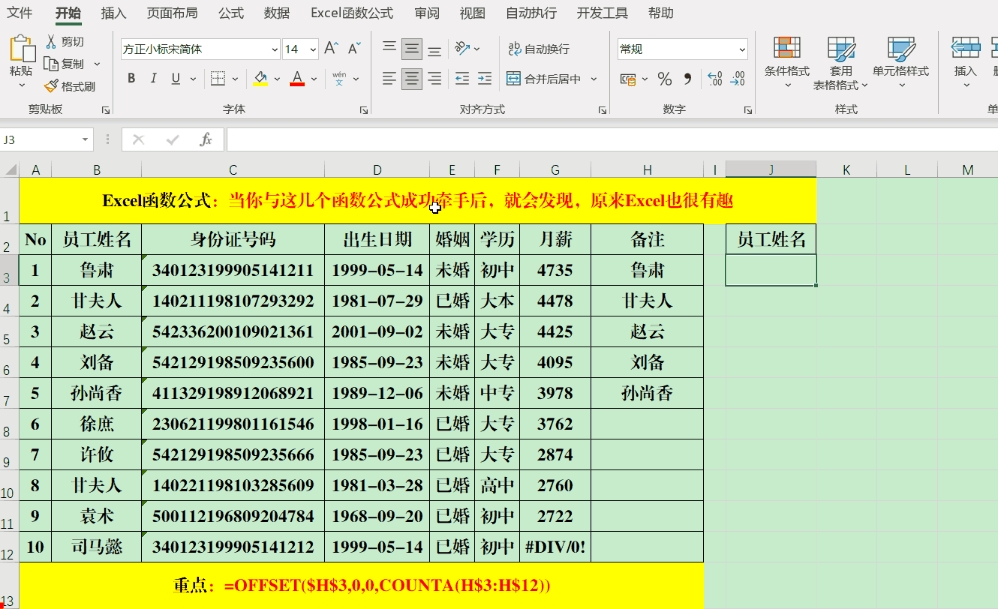The width and height of the screenshot is (998, 609).
Task: Toggle italic formatting with I
Action: pyautogui.click(x=154, y=79)
